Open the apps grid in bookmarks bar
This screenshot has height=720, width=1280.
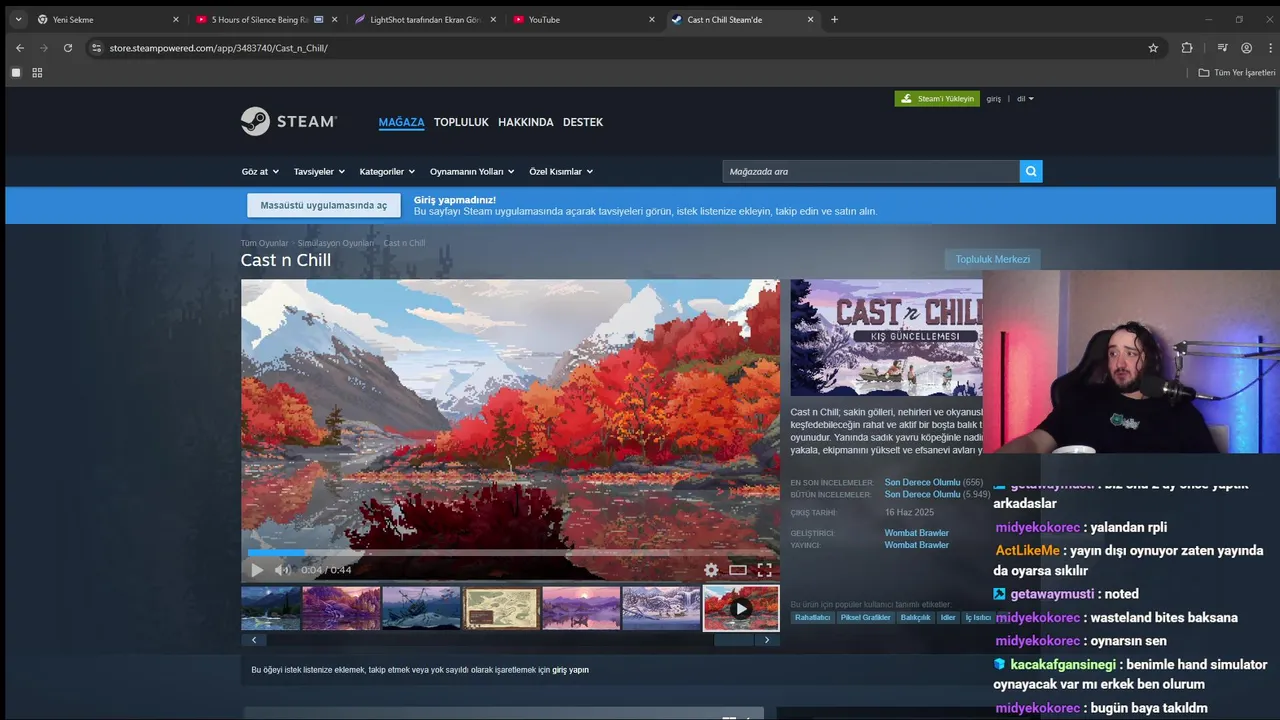pos(37,73)
